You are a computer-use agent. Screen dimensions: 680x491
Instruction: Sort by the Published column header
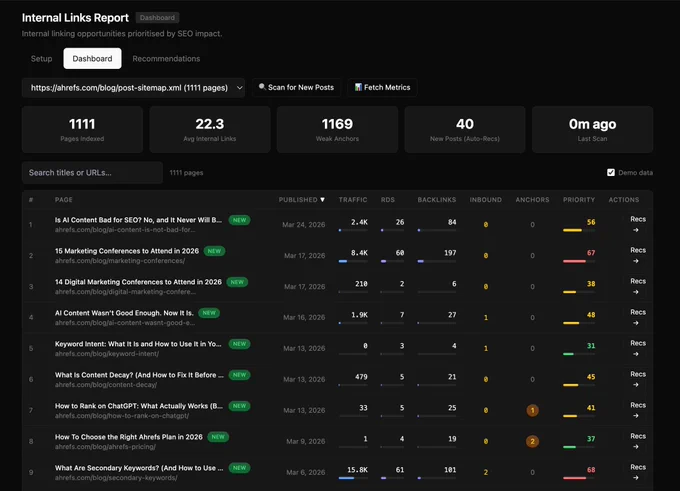301,200
